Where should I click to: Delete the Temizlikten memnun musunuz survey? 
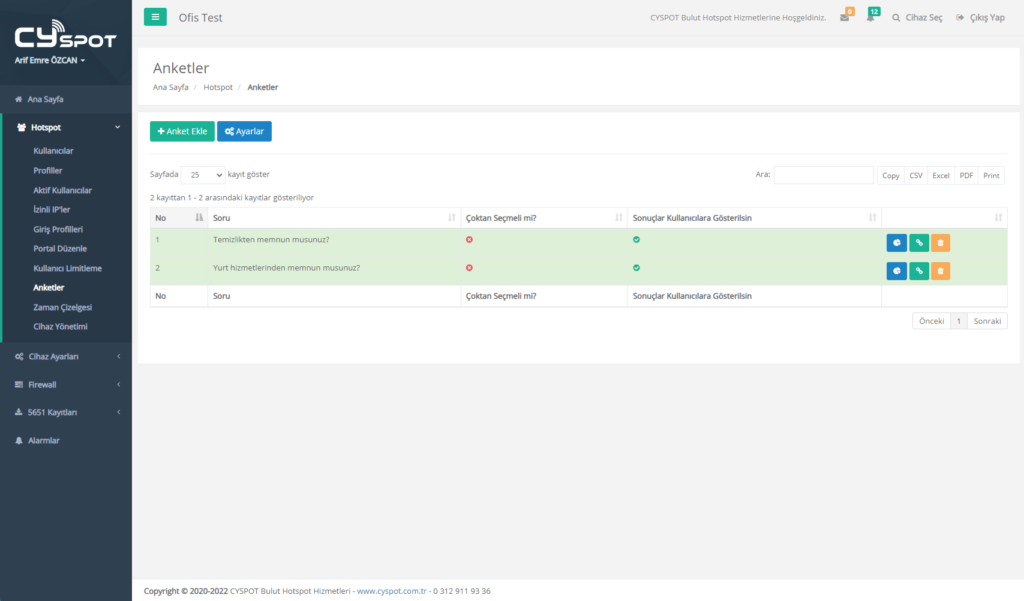pos(941,242)
